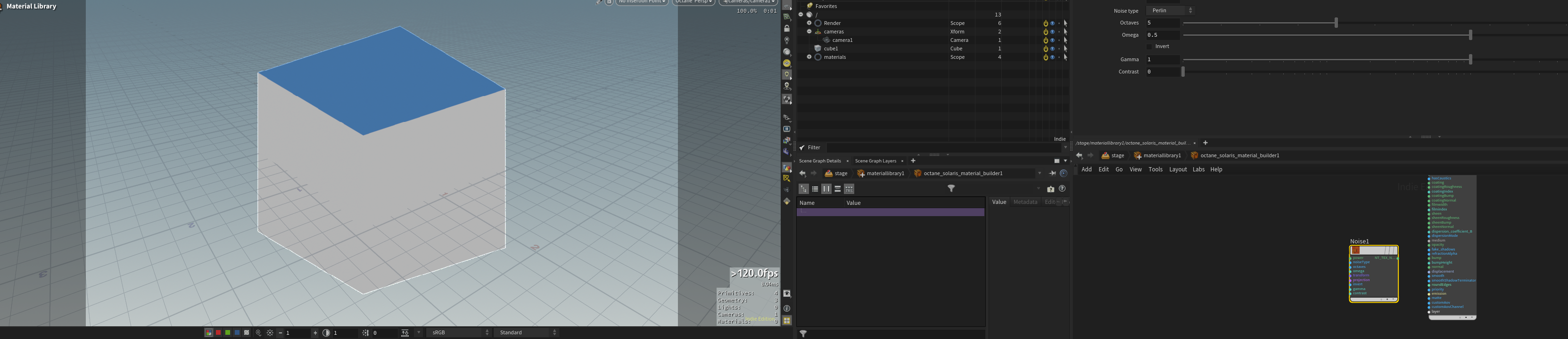Expand the Render scope in scene graph
Image resolution: width=1568 pixels, height=339 pixels.
click(809, 23)
